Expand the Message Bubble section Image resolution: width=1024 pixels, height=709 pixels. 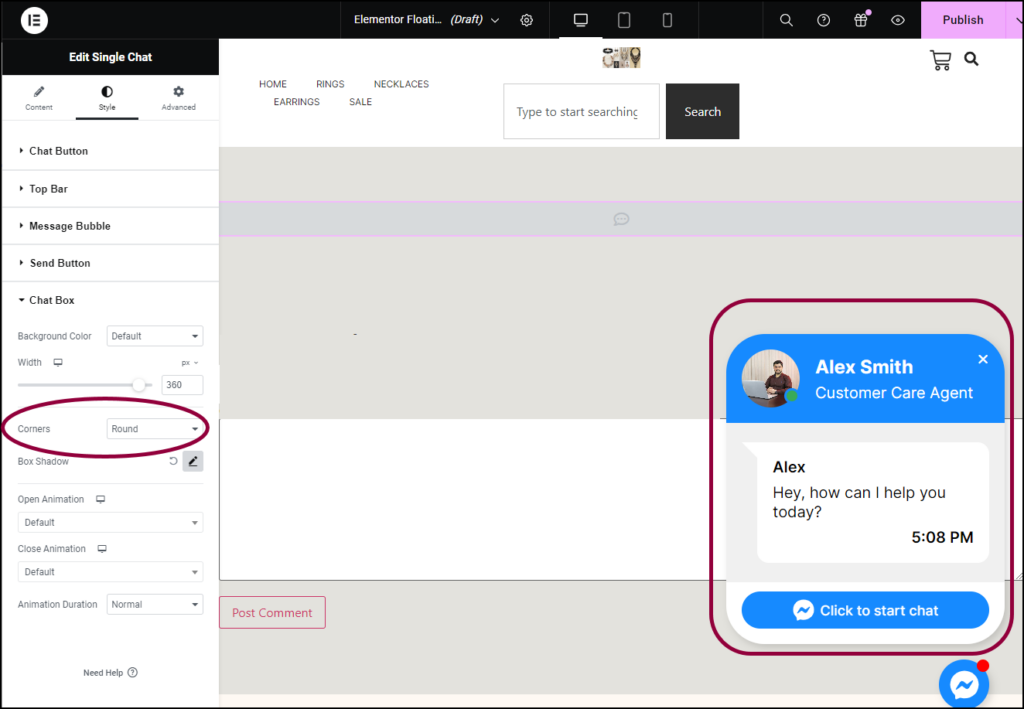69,225
